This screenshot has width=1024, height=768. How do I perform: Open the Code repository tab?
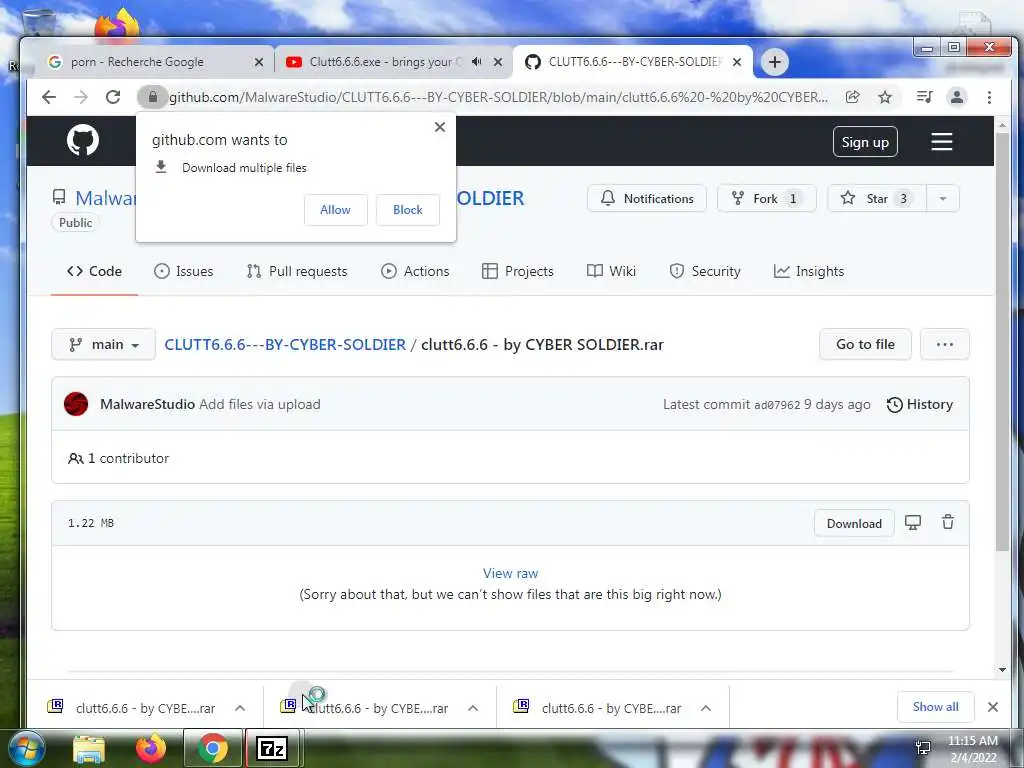[94, 271]
